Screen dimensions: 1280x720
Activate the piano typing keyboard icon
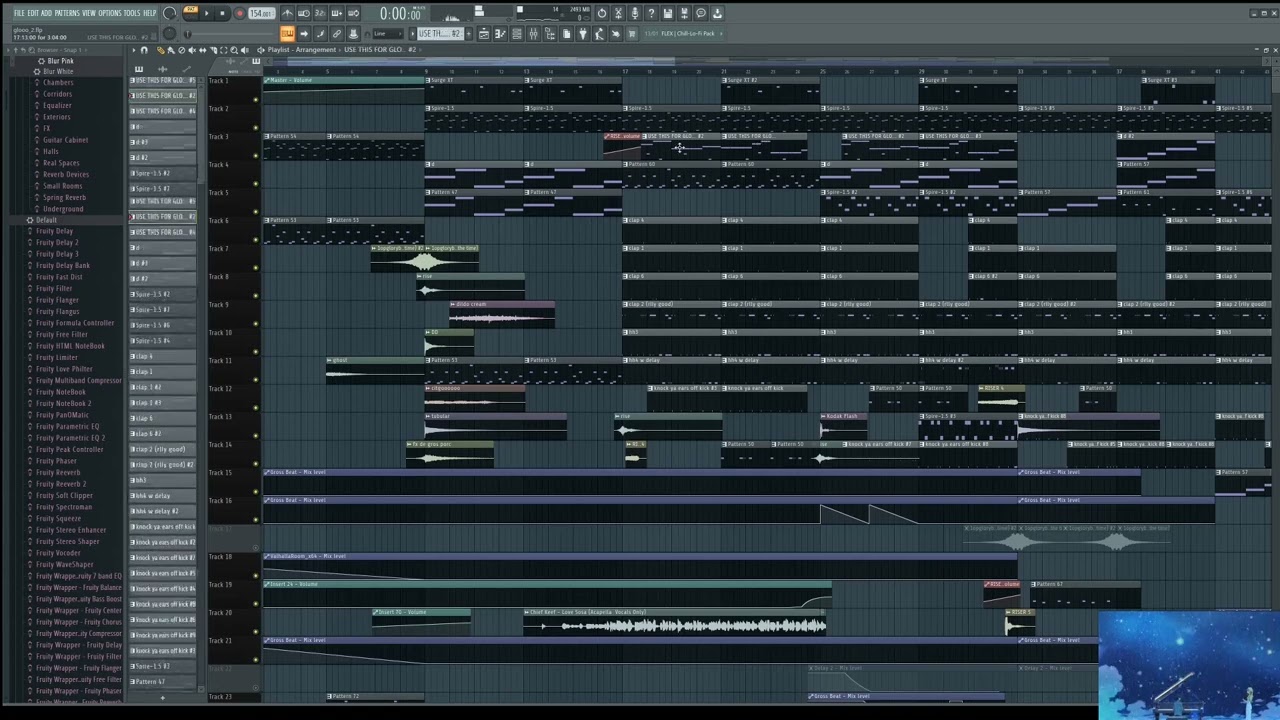pyautogui.click(x=287, y=33)
